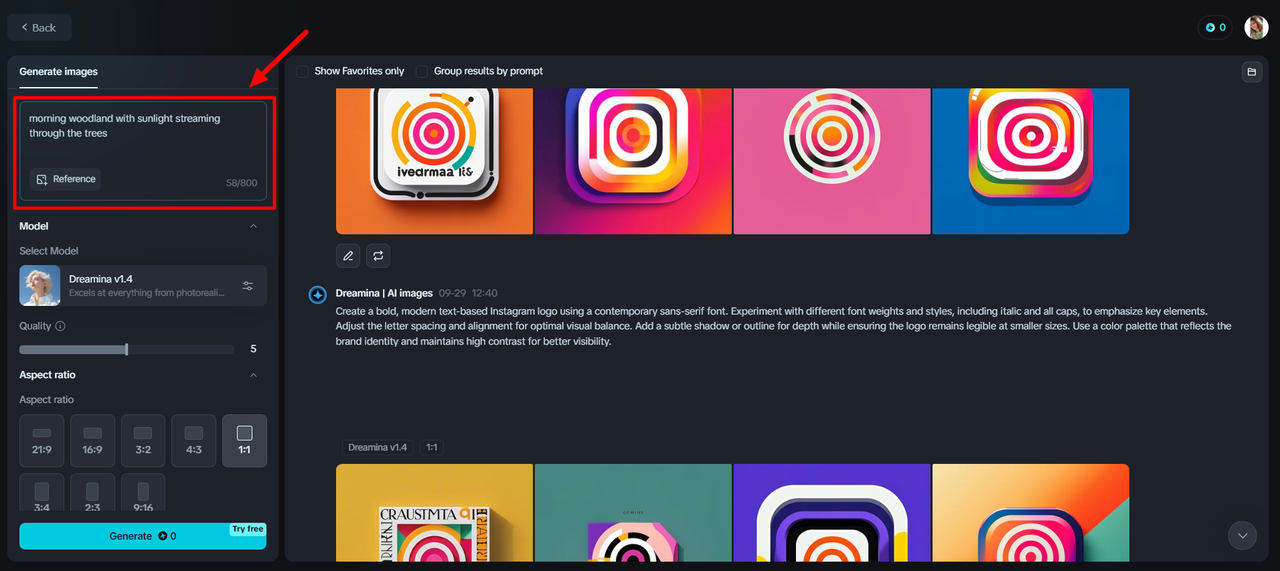Enable Show Favorites only checkbox
The width and height of the screenshot is (1280, 571).
coord(302,71)
